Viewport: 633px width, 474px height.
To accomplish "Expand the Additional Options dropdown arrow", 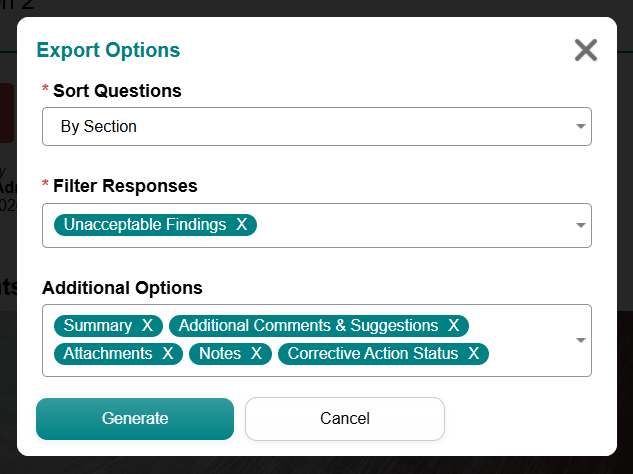I will point(581,340).
